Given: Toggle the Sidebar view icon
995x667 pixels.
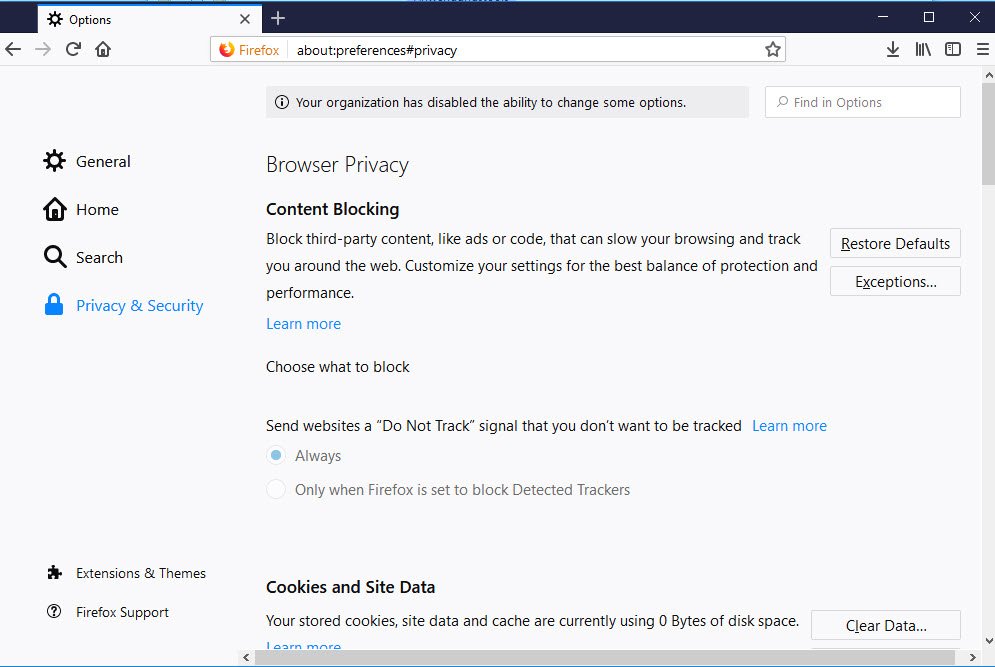Looking at the screenshot, I should [953, 49].
